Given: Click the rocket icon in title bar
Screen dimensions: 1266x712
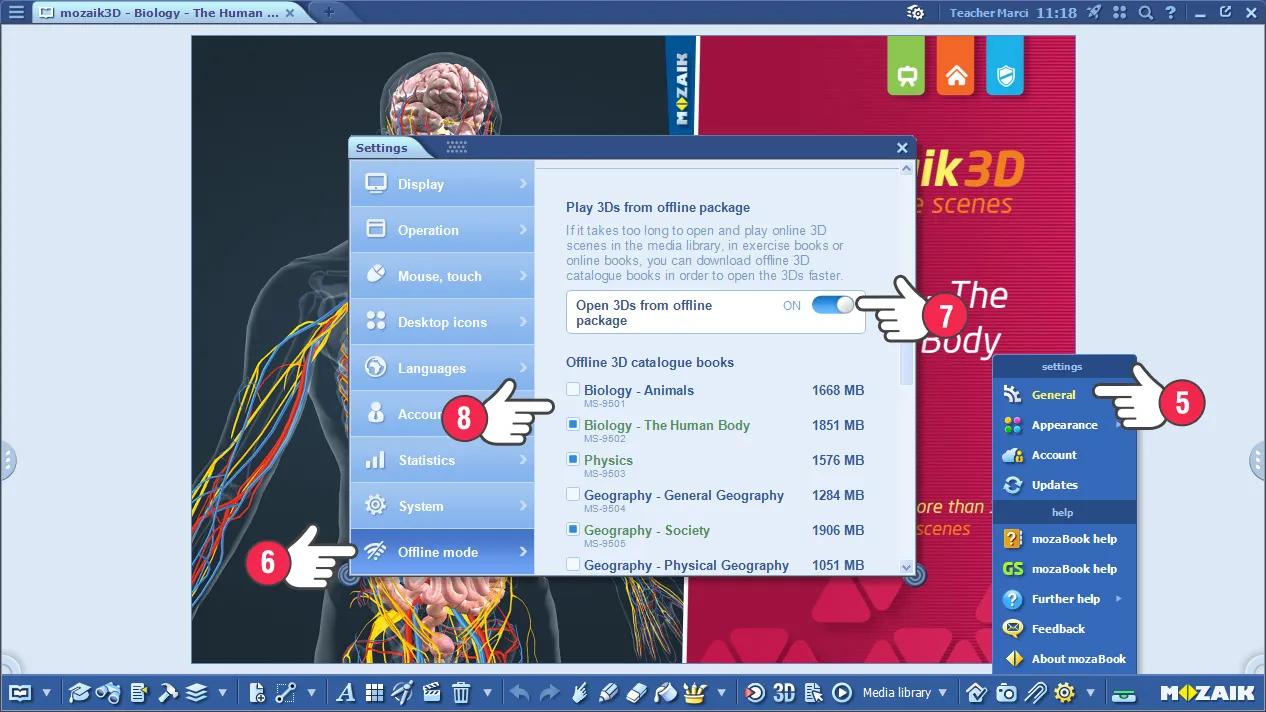Looking at the screenshot, I should [1094, 12].
